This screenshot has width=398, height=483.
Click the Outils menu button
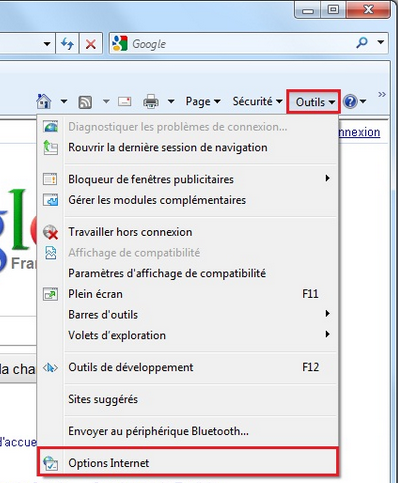click(313, 102)
